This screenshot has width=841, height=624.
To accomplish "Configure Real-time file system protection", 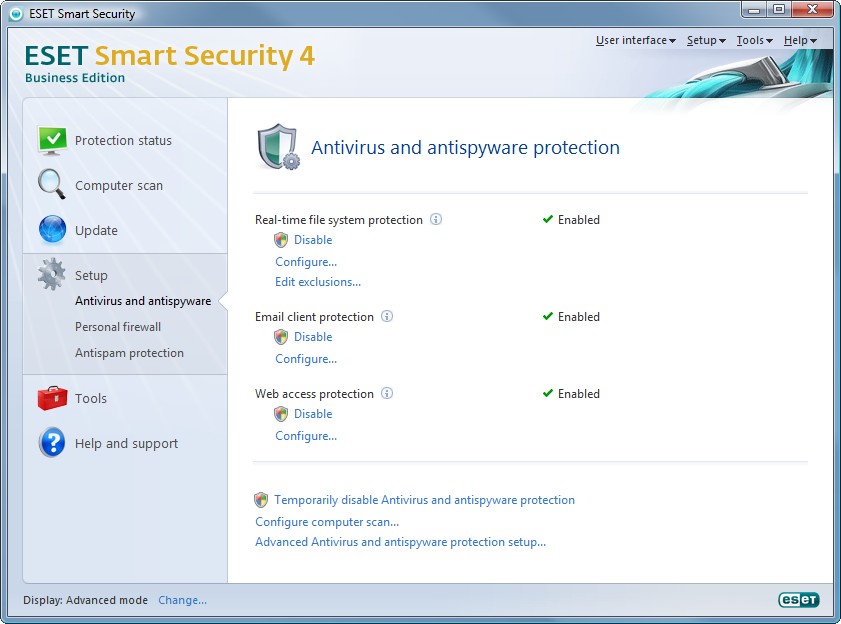I will pos(306,262).
